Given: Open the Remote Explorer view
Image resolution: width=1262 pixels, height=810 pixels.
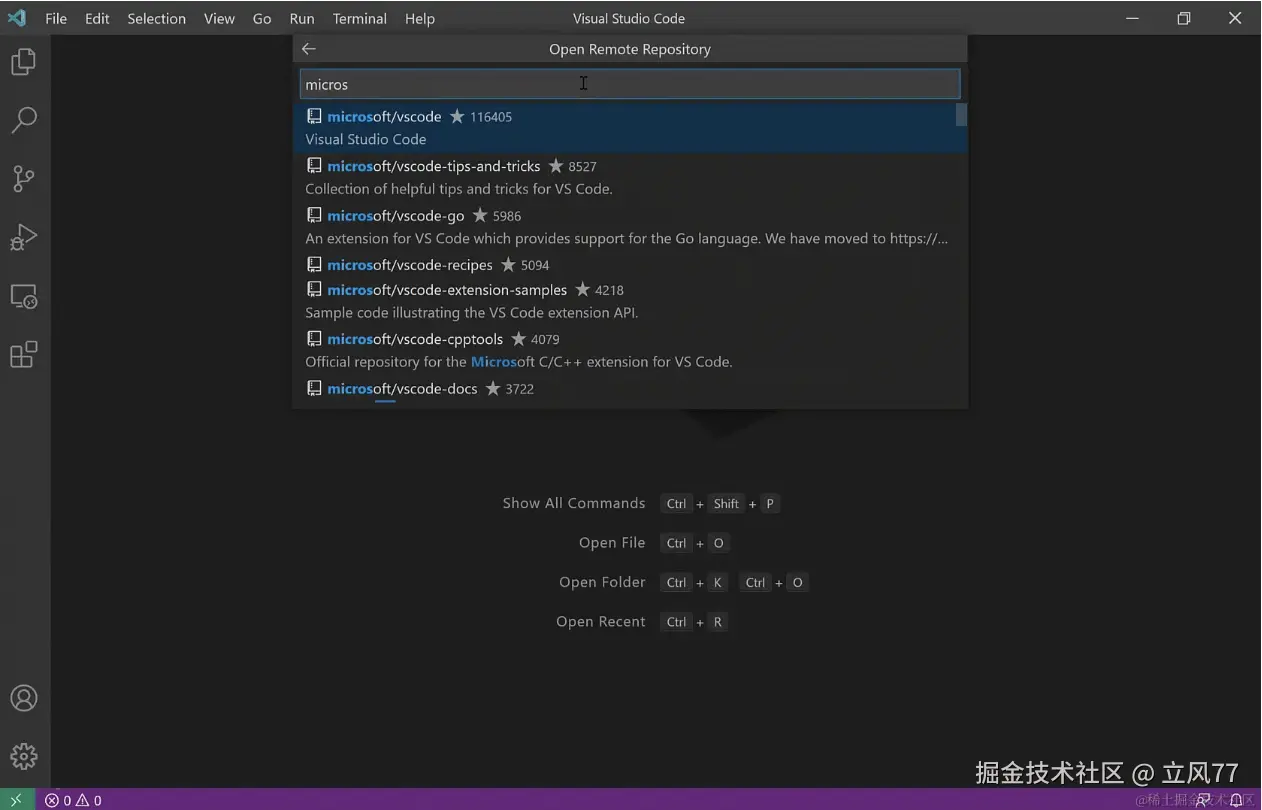Looking at the screenshot, I should pos(24,296).
